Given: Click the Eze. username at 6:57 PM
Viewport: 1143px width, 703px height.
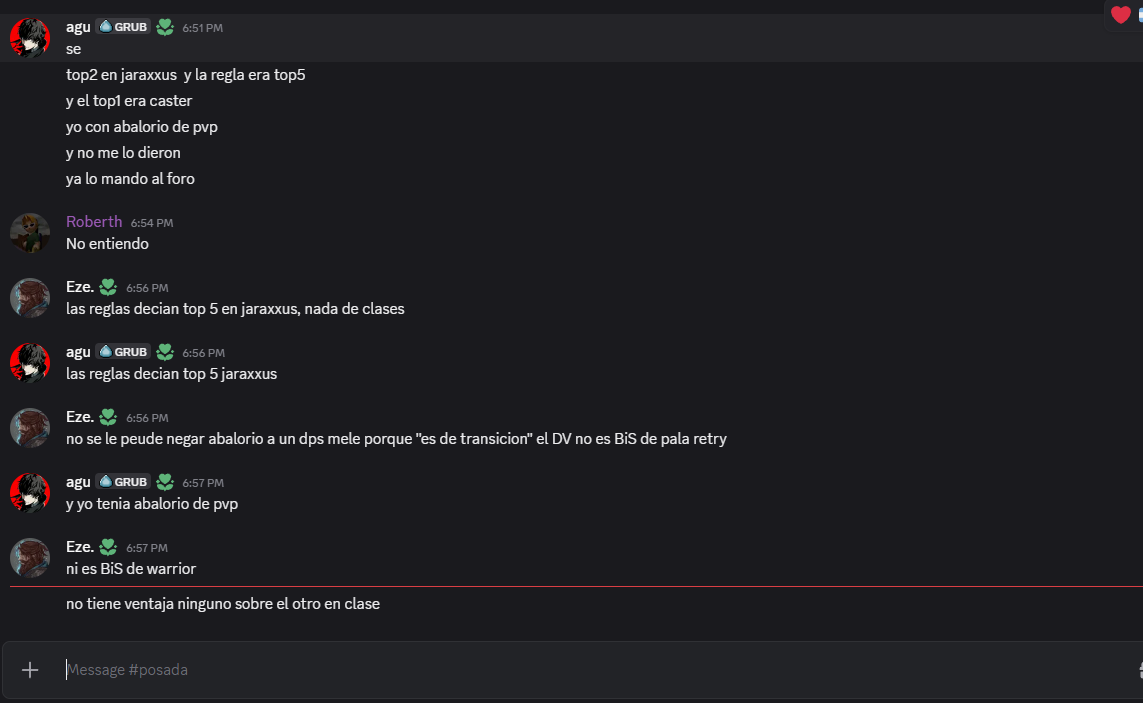Looking at the screenshot, I should [80, 547].
